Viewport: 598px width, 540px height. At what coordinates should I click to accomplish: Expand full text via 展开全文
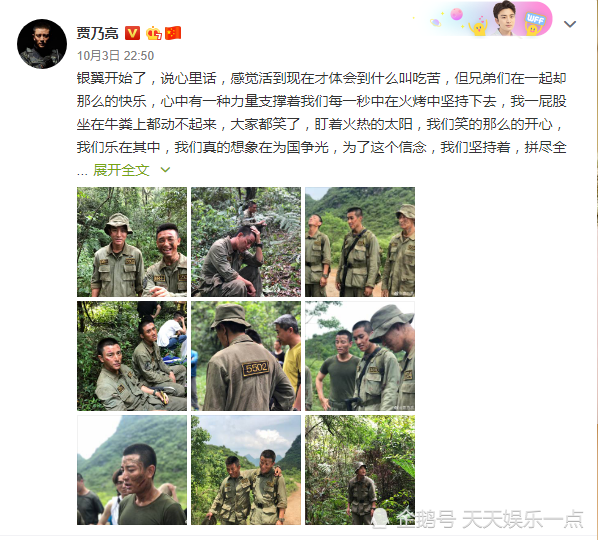(x=121, y=170)
